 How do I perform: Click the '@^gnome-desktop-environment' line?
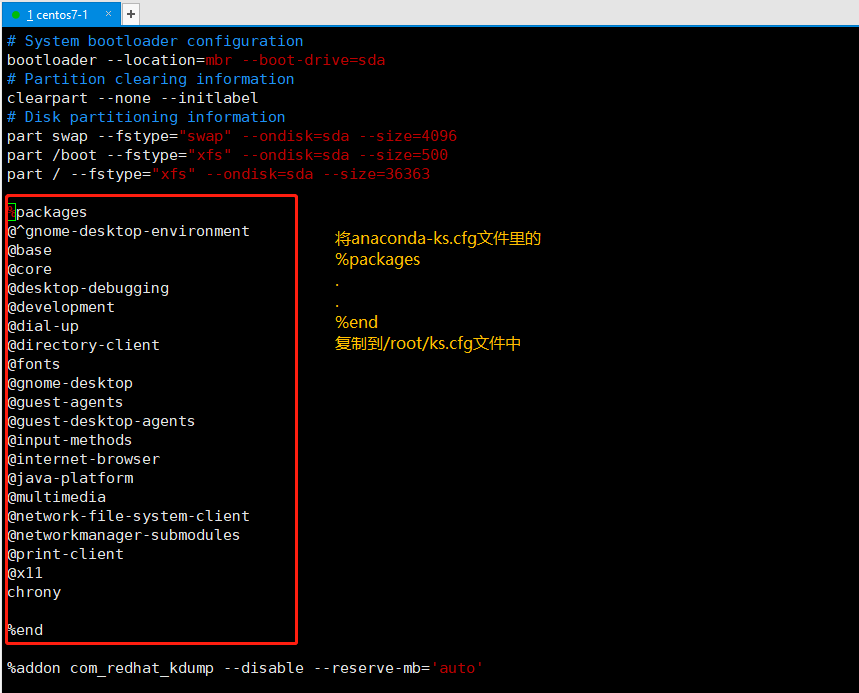[129, 231]
